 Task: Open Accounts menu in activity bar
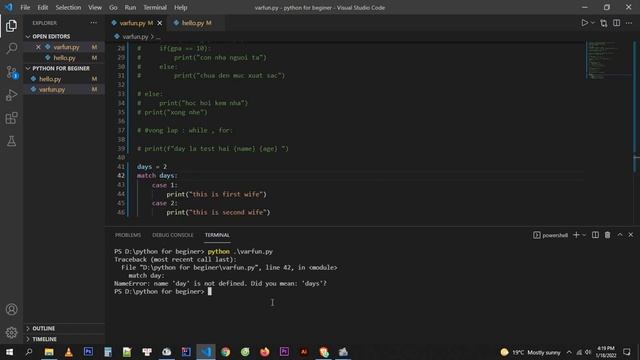click(x=11, y=309)
